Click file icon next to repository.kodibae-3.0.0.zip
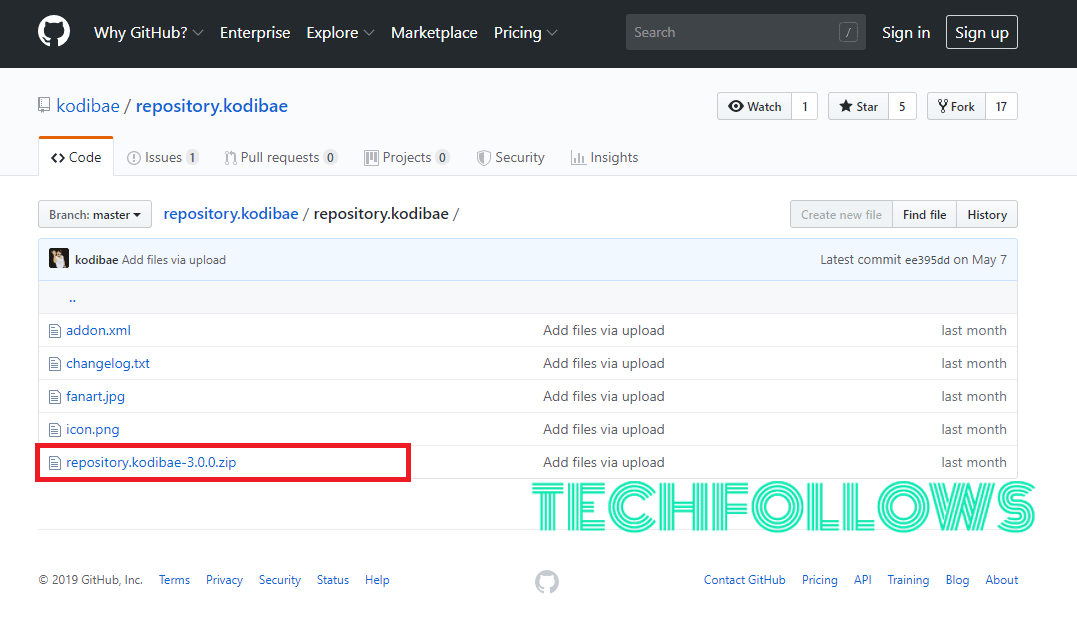 coord(55,463)
